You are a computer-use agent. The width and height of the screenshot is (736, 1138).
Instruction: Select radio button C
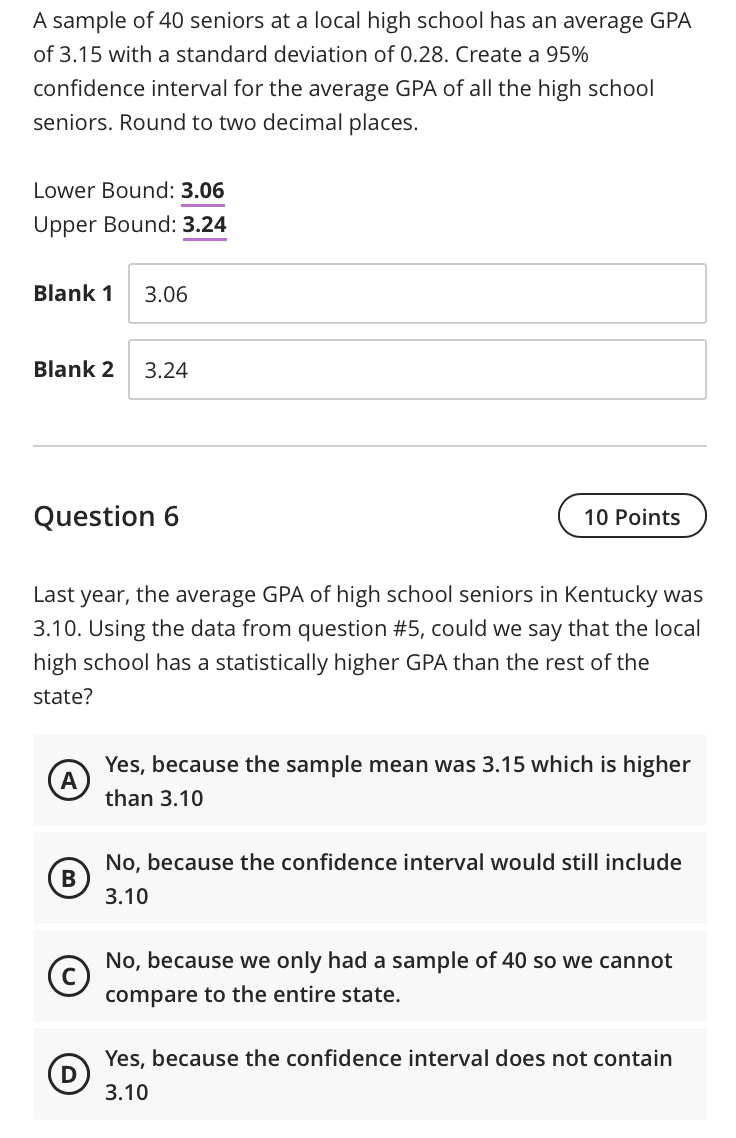coord(69,977)
